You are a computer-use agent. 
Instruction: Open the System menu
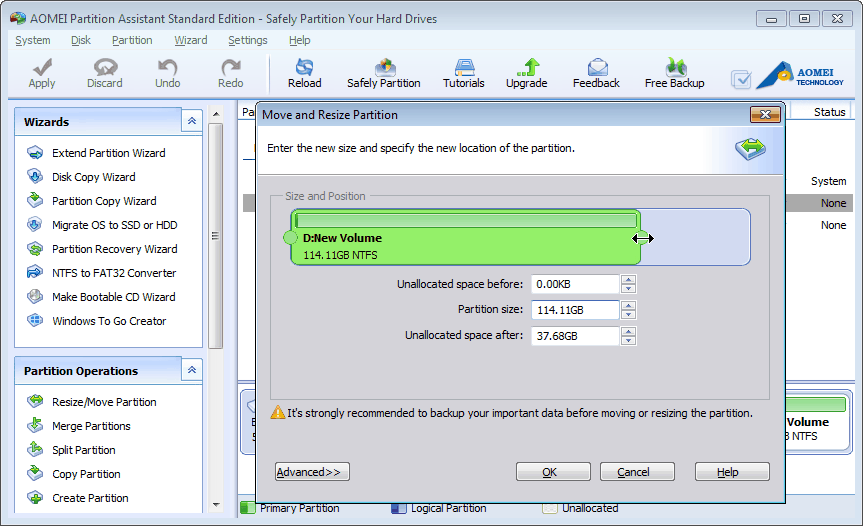click(x=33, y=40)
